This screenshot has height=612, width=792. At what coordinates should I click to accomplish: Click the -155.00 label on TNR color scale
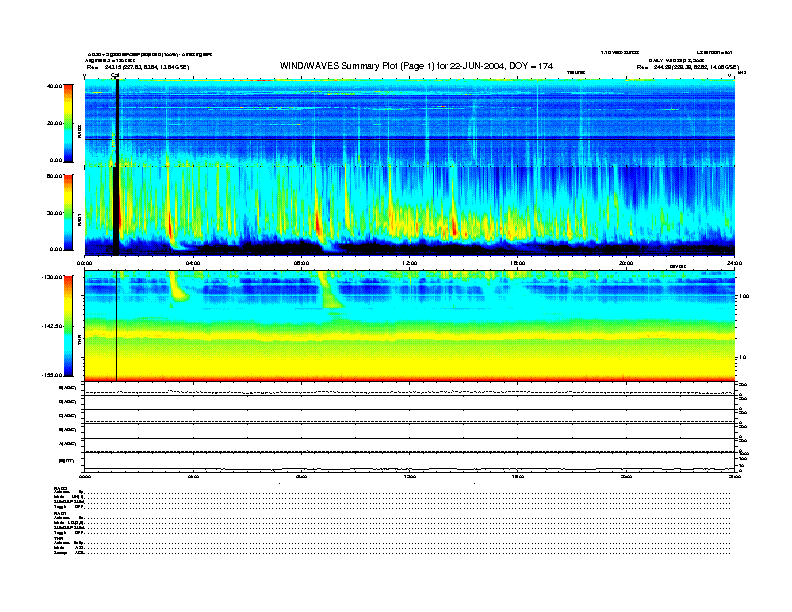(x=52, y=375)
